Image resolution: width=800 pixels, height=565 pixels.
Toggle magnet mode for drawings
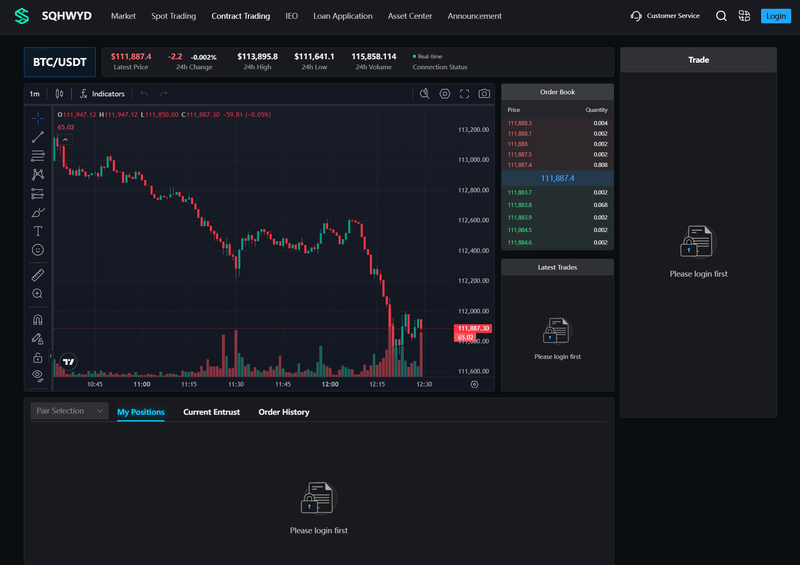38,320
